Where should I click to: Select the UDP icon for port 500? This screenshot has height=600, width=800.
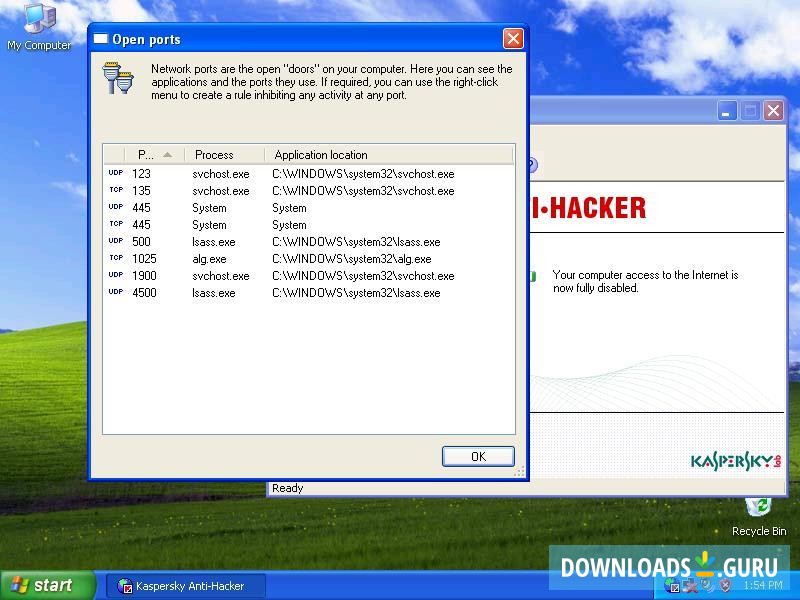116,241
